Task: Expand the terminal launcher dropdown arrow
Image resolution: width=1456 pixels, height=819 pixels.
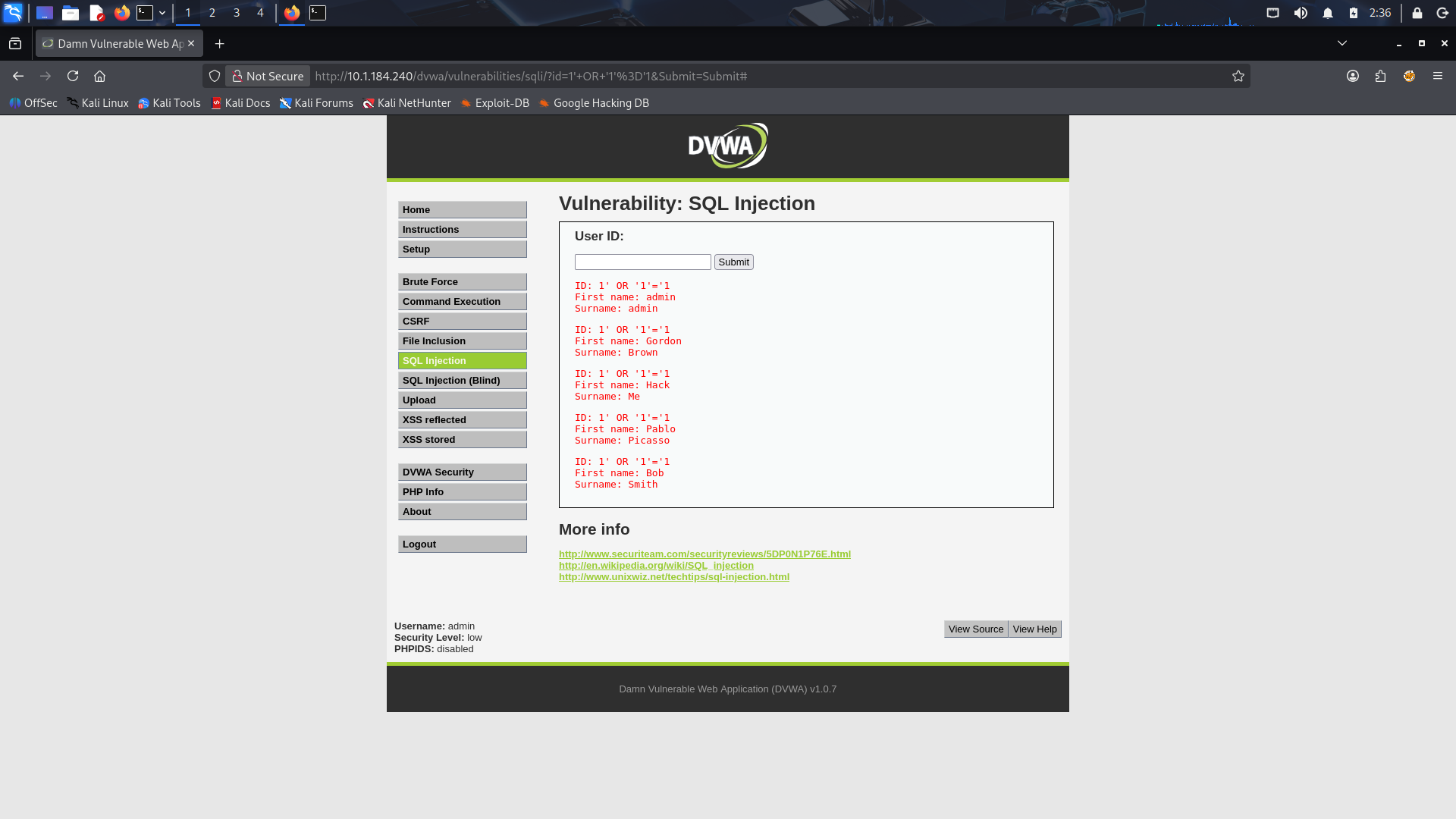Action: 162,13
